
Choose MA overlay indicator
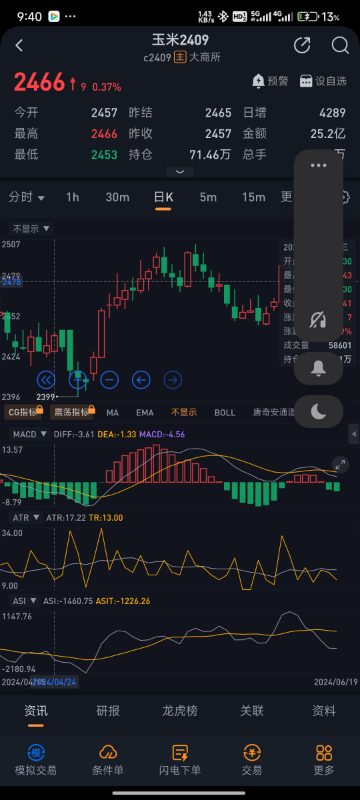click(x=112, y=412)
